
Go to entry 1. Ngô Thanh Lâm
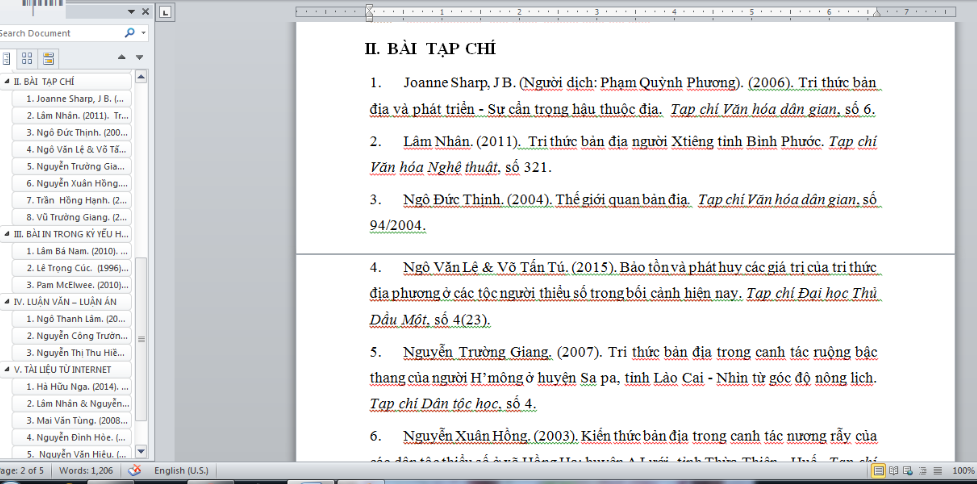72,319
